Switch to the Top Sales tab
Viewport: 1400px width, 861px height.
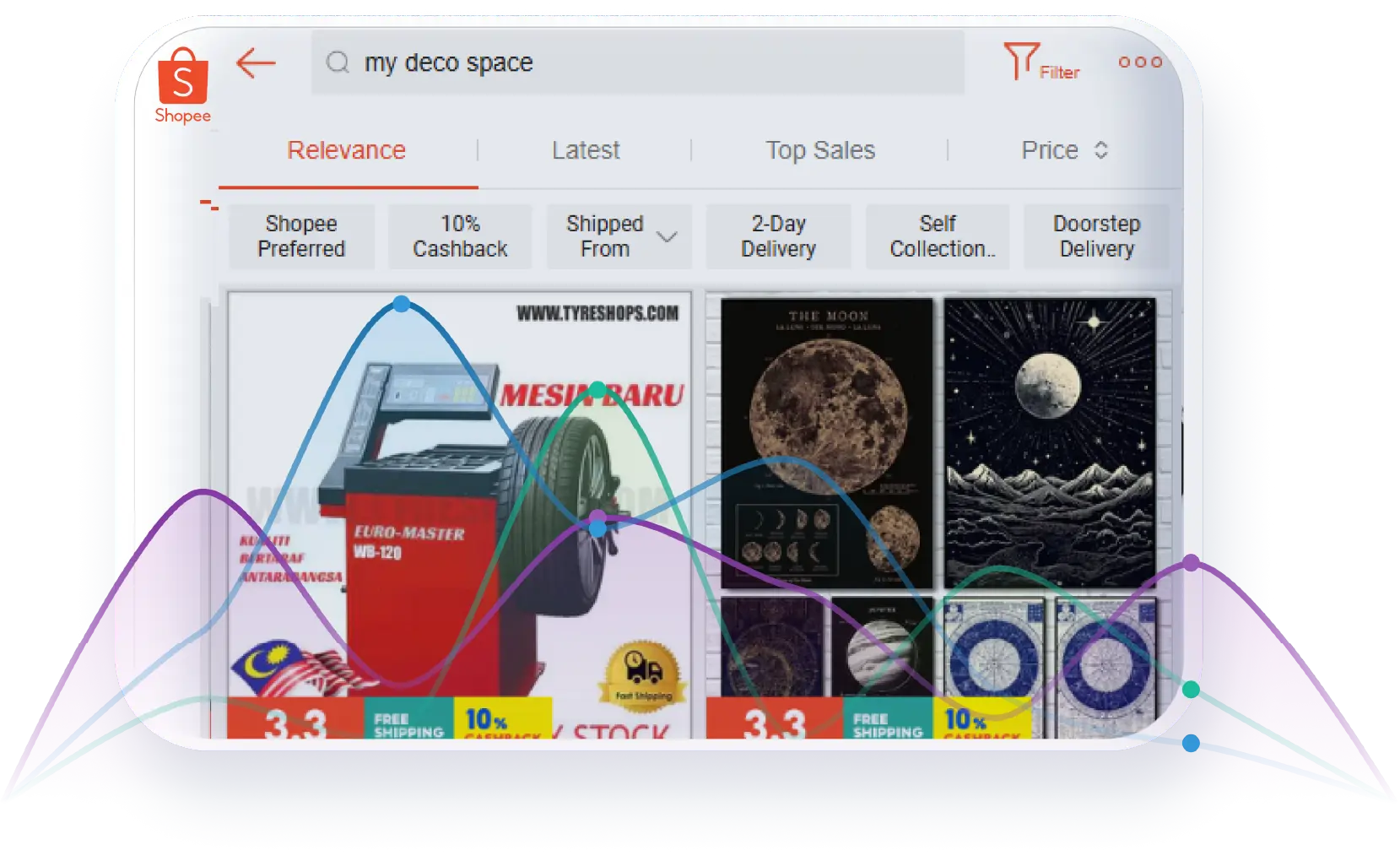819,150
